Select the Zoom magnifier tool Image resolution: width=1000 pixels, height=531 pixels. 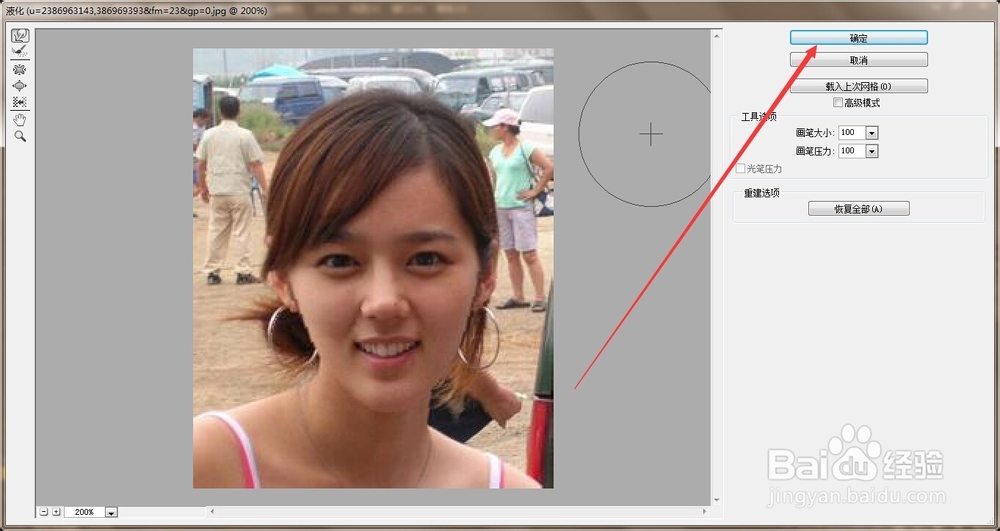pos(20,136)
